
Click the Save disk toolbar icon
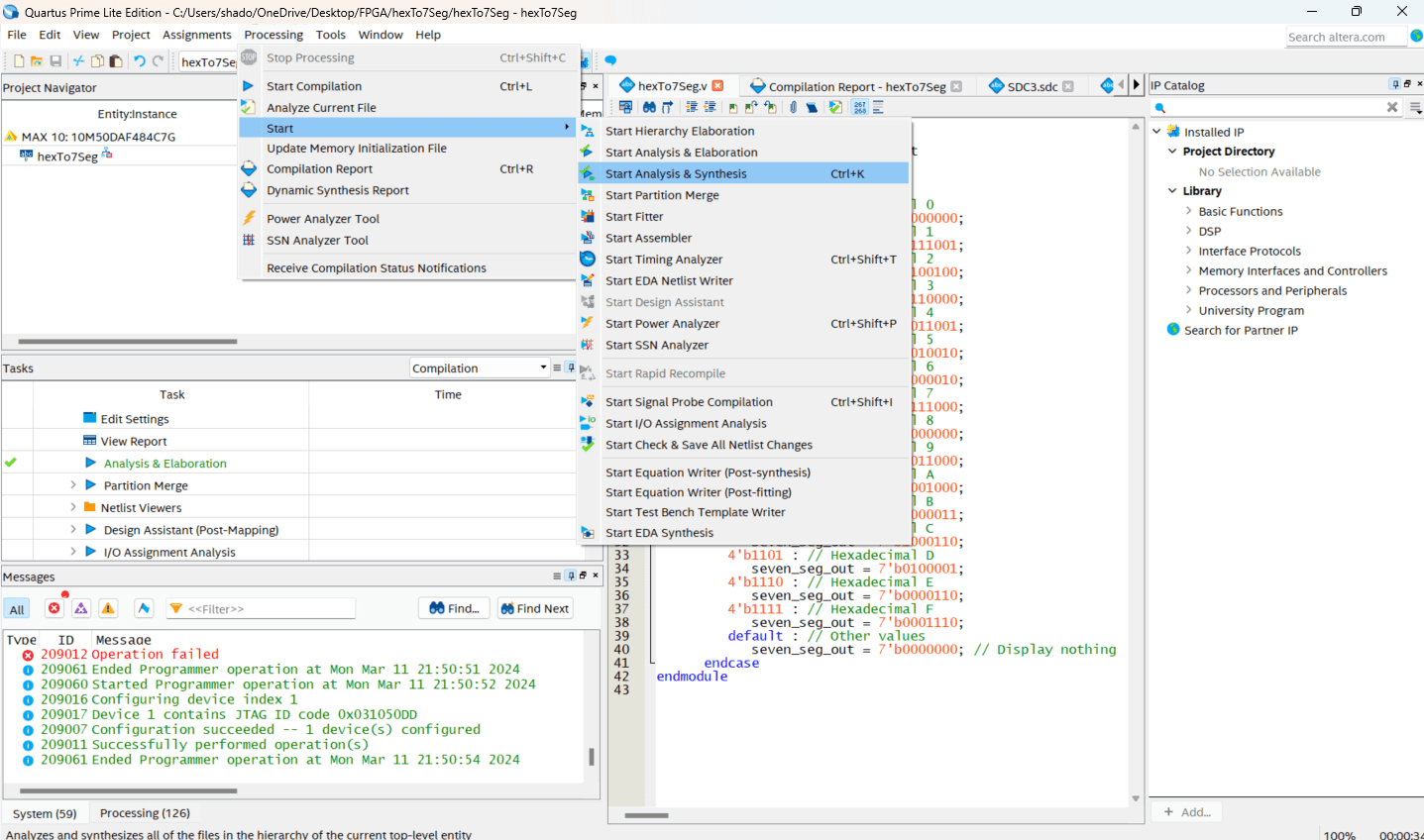tap(55, 61)
